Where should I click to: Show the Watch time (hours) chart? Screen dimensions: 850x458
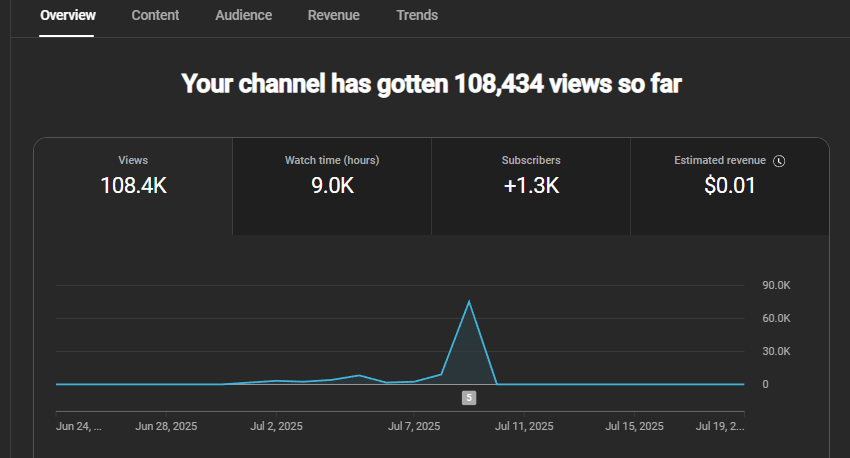332,186
